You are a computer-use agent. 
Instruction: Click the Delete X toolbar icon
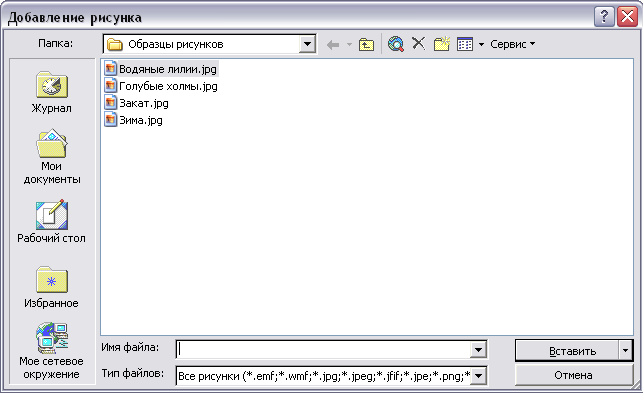pyautogui.click(x=418, y=43)
